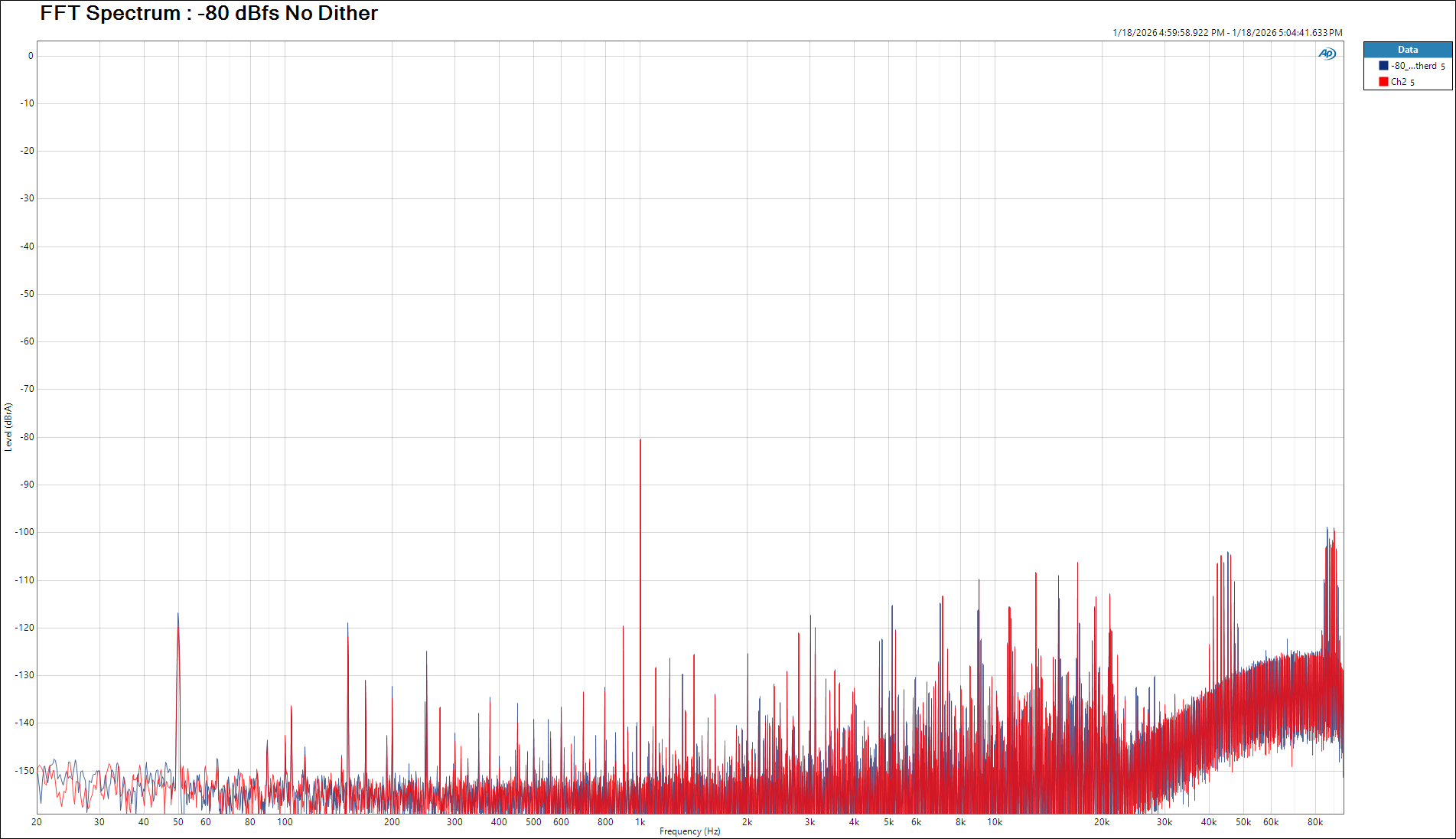Click the 80k frequency axis tick label
The image size is (1456, 839).
1314,822
